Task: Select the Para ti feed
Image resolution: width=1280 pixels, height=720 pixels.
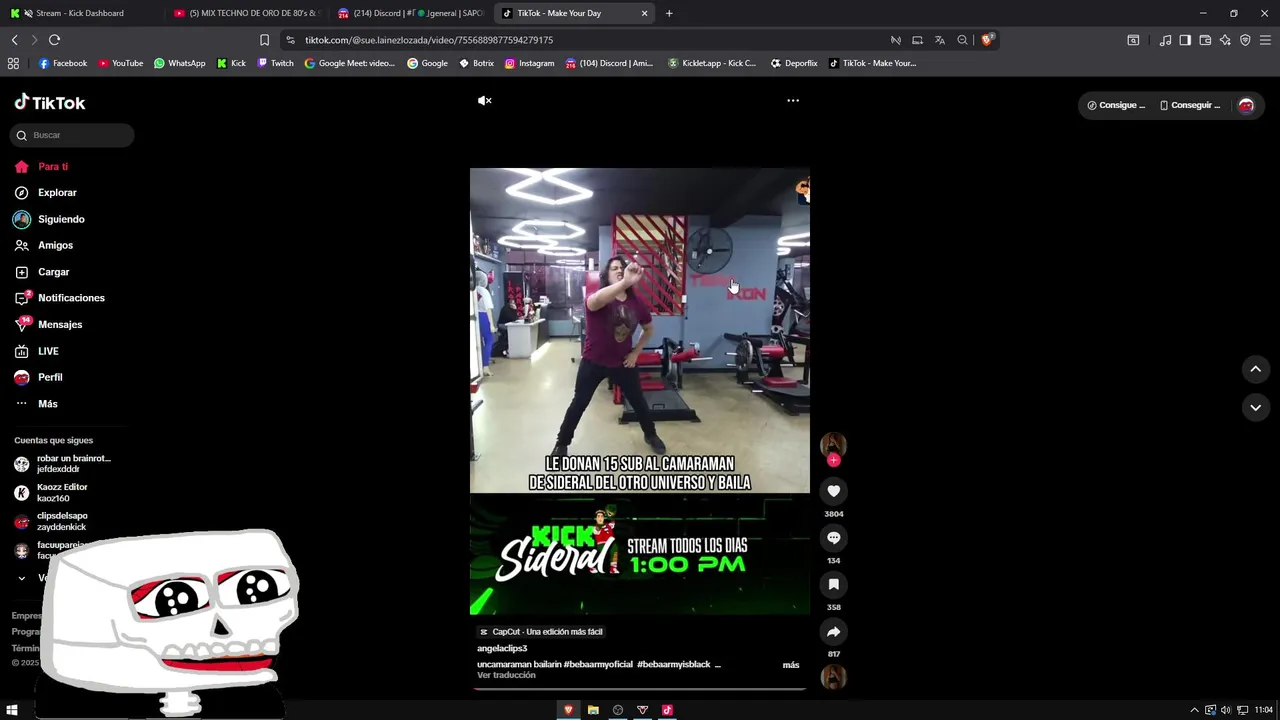Action: coord(41,167)
